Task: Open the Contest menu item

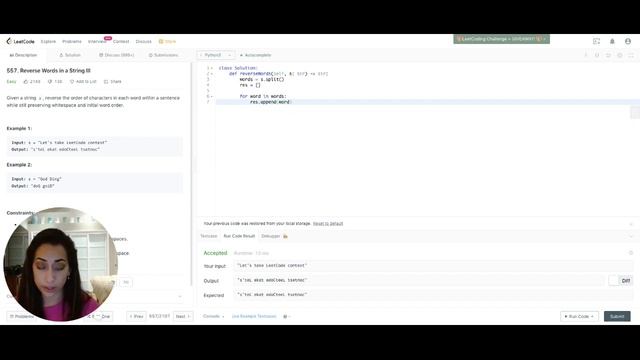Action: tap(121, 42)
